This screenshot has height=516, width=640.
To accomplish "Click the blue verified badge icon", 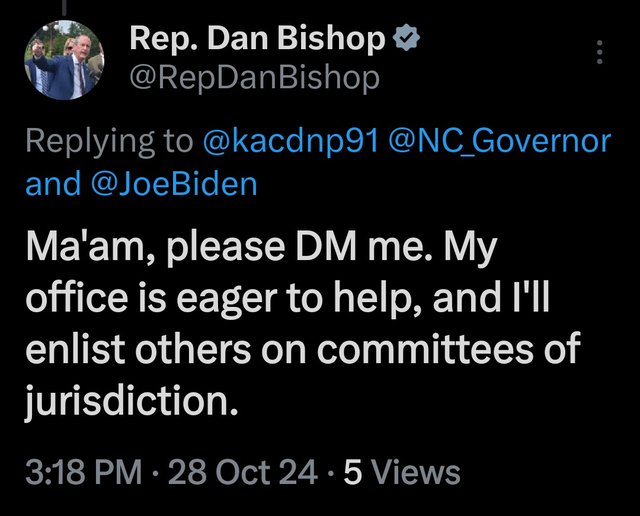I will [x=406, y=39].
